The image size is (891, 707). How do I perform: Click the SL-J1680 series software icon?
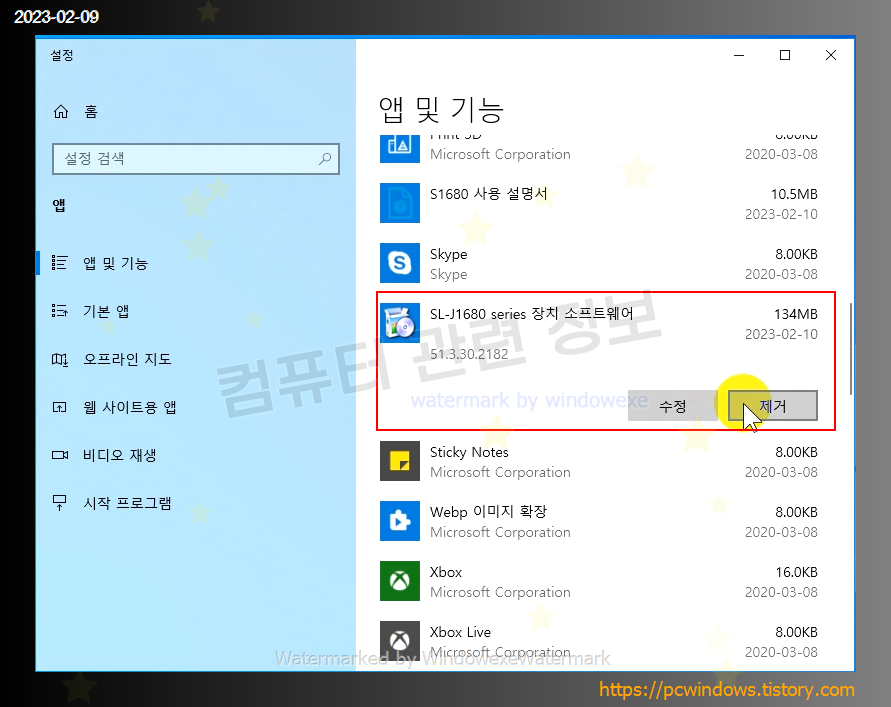point(400,323)
